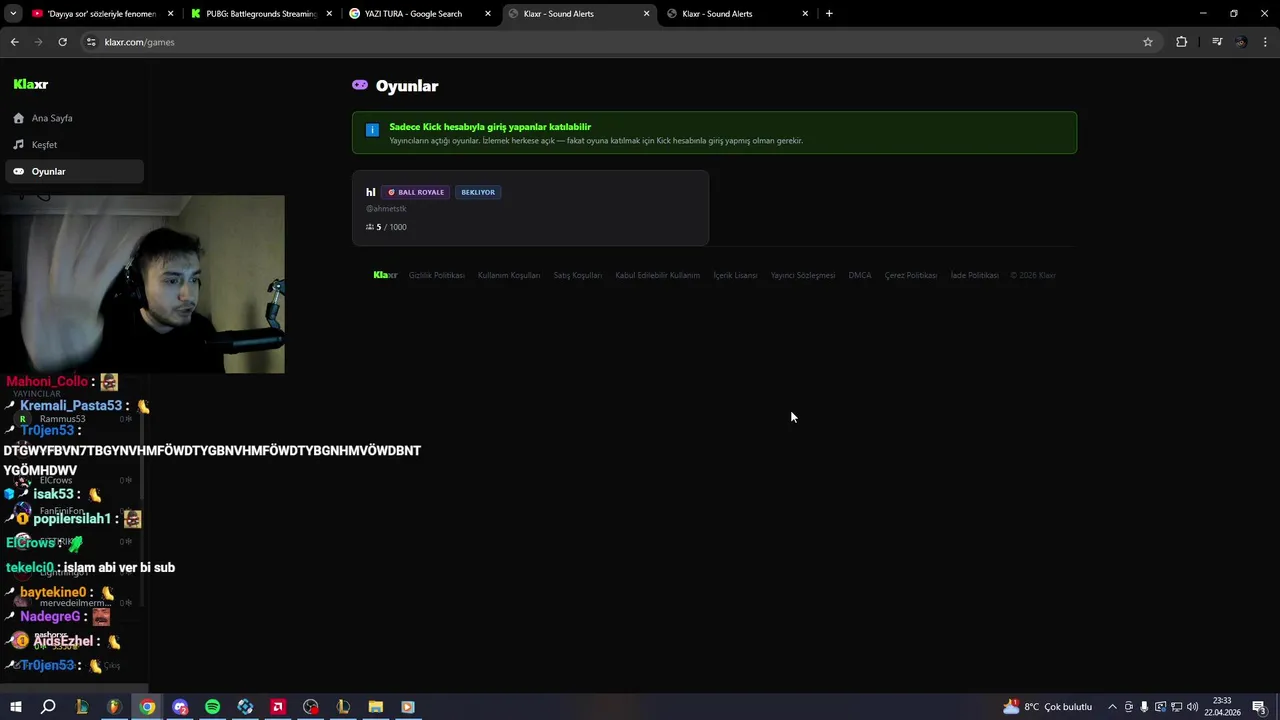
Task: Click the BALL ROYALE badge
Action: tap(415, 192)
